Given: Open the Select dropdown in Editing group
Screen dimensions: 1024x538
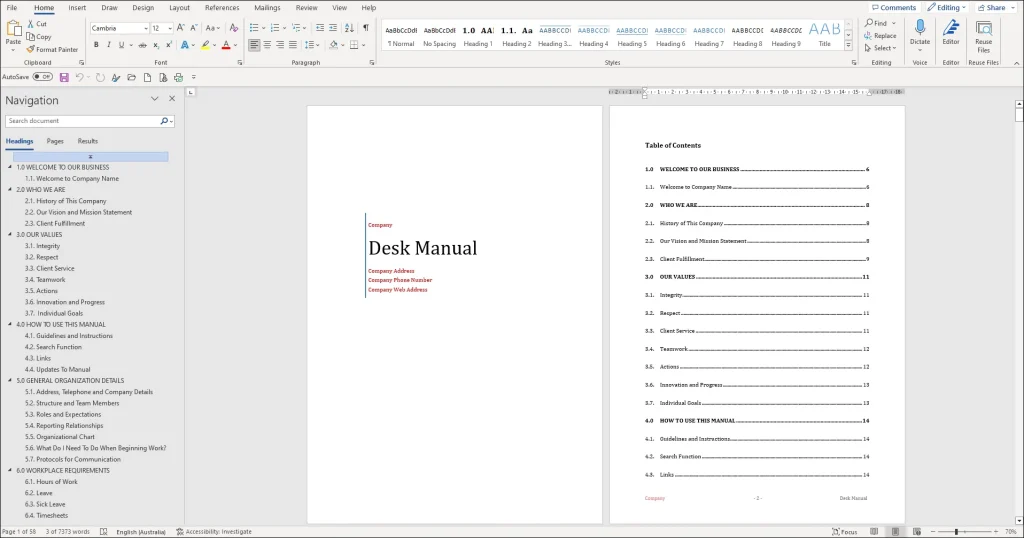Looking at the screenshot, I should tap(880, 48).
